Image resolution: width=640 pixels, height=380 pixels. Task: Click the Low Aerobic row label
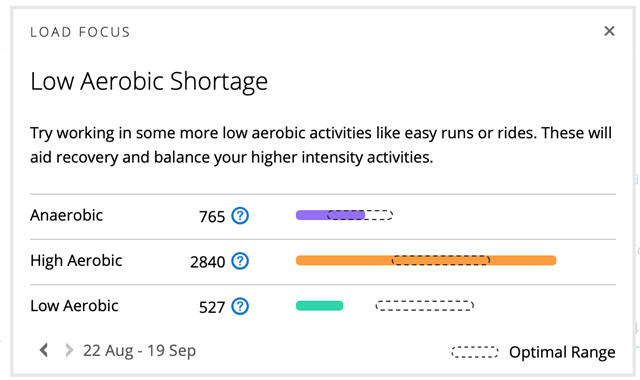tap(74, 306)
